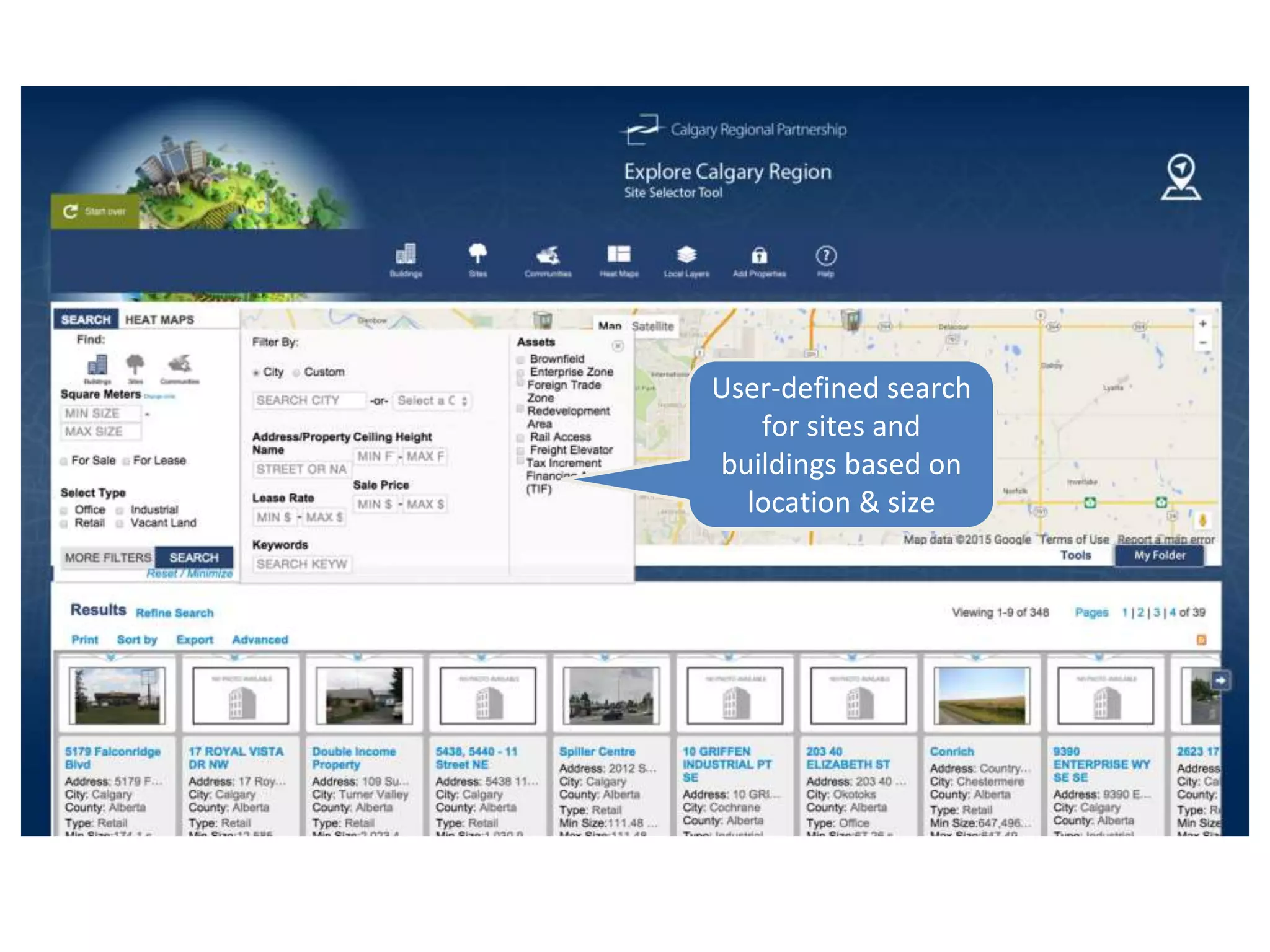Close the Assets filter panel

click(618, 346)
